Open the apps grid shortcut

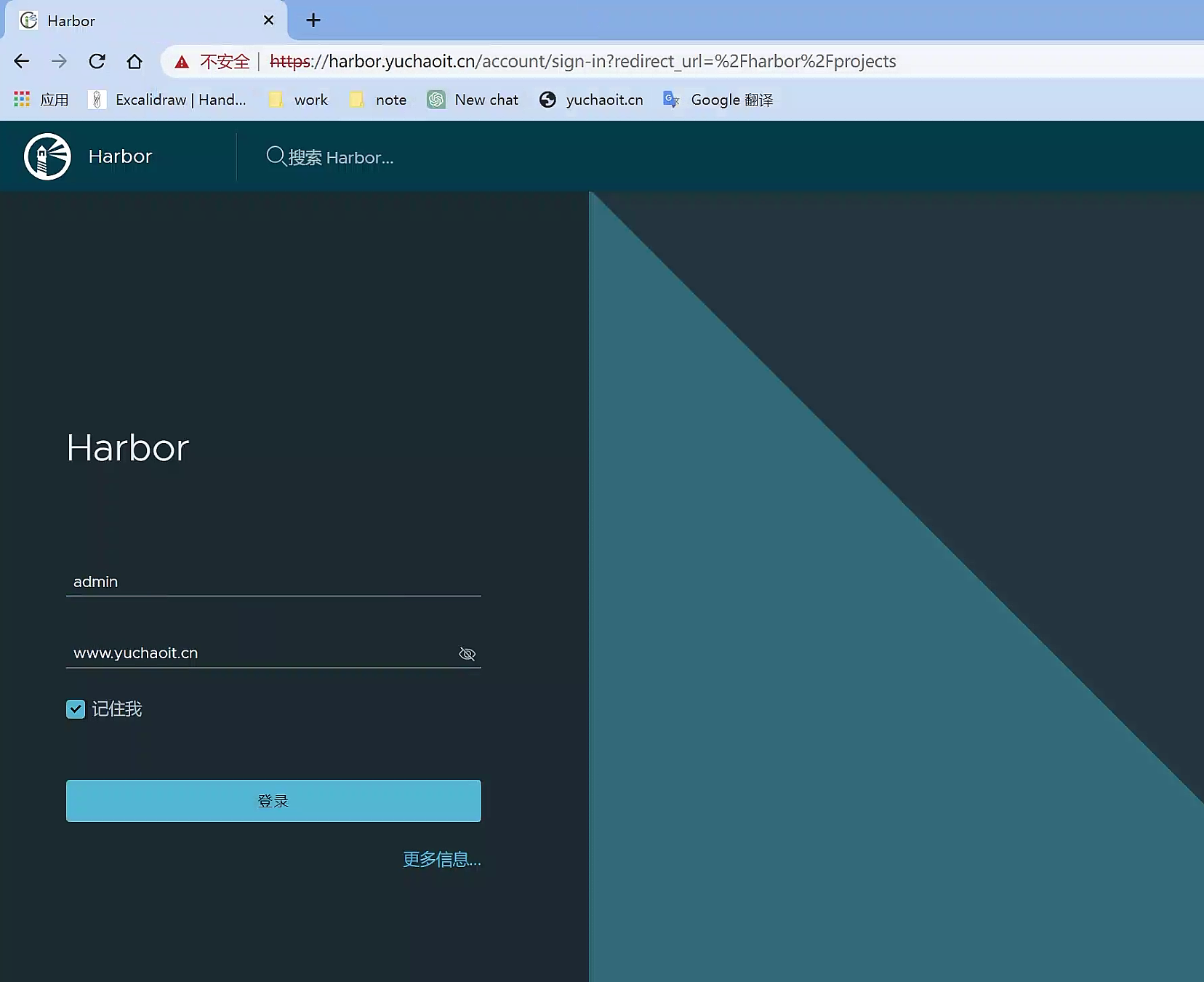click(23, 100)
